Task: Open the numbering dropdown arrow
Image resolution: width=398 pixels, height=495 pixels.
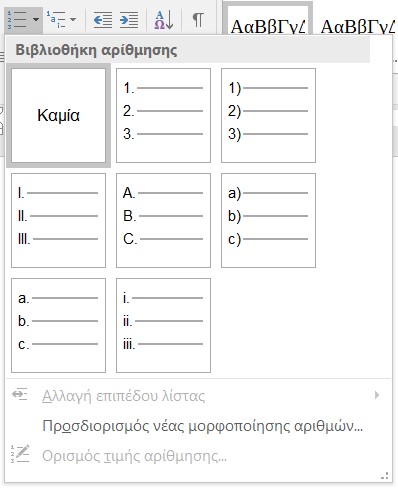Action: pyautogui.click(x=36, y=20)
